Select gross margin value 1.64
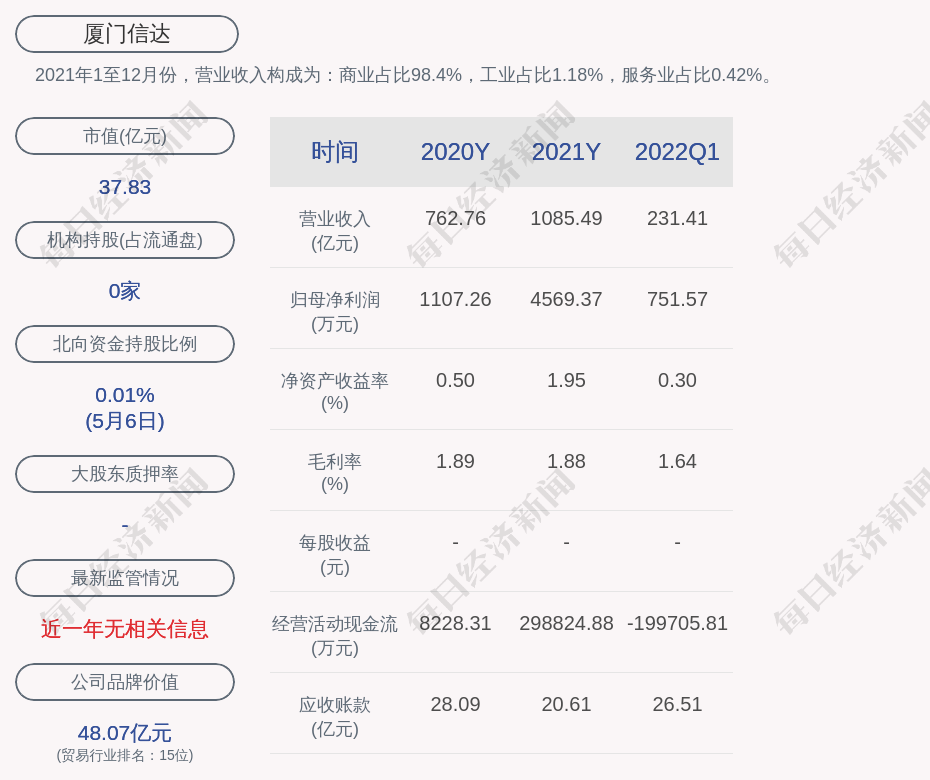 677,461
